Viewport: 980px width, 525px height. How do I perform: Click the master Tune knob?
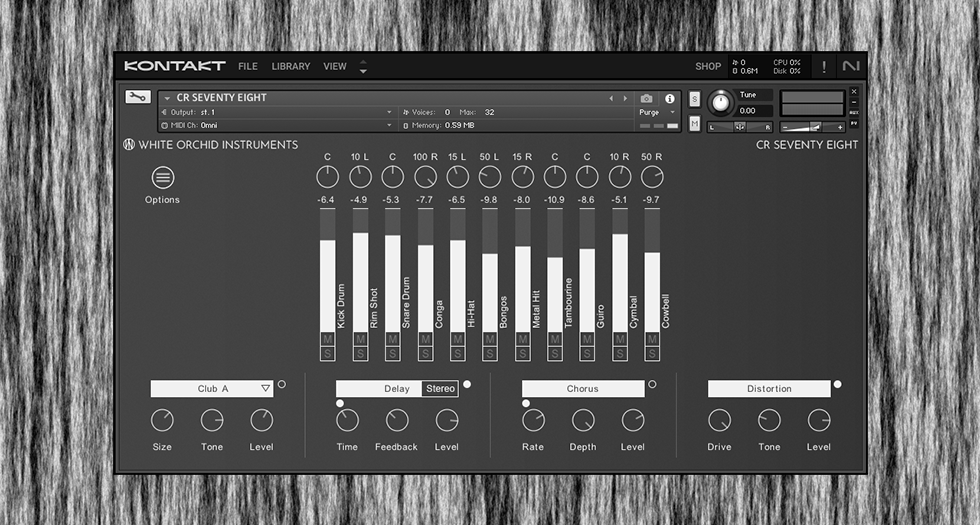pos(721,102)
